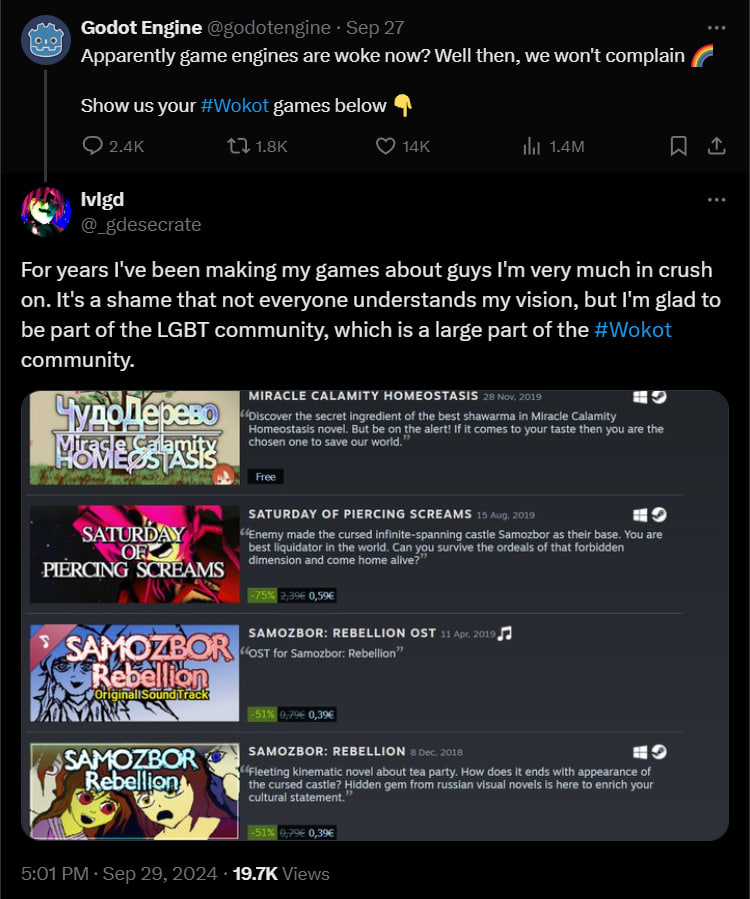The height and width of the screenshot is (899, 750).
Task: Click the Godot Engine display name
Action: pyautogui.click(x=141, y=28)
